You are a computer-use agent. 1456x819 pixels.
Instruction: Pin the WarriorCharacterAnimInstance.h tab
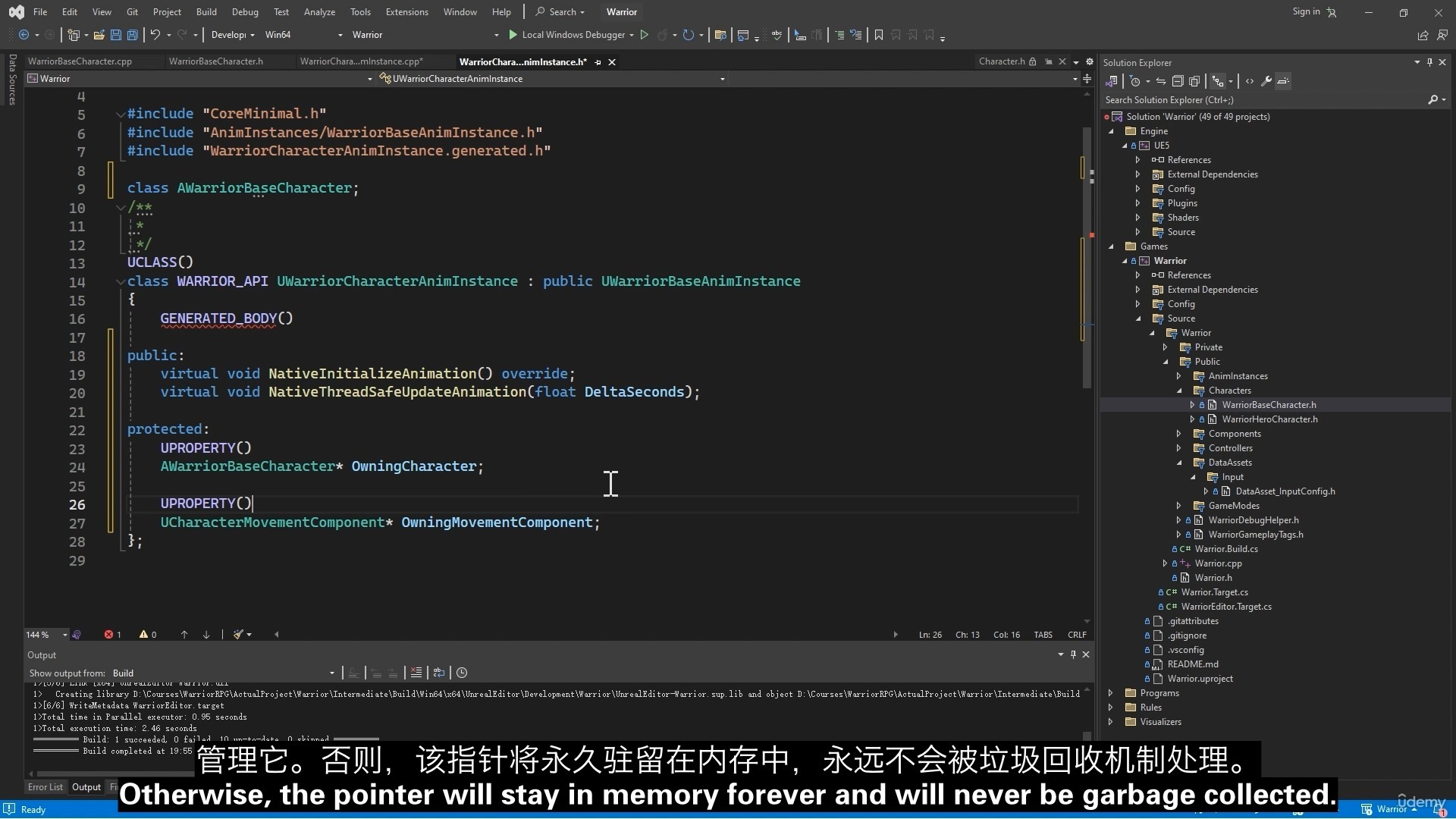pos(598,62)
